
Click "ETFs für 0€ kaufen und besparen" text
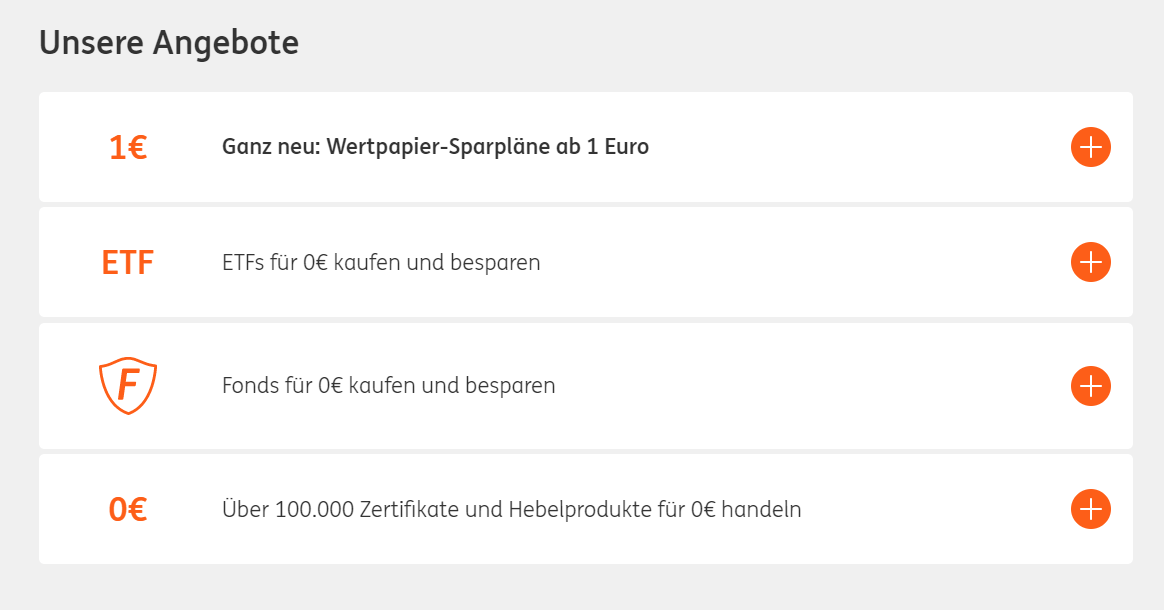[x=381, y=263]
